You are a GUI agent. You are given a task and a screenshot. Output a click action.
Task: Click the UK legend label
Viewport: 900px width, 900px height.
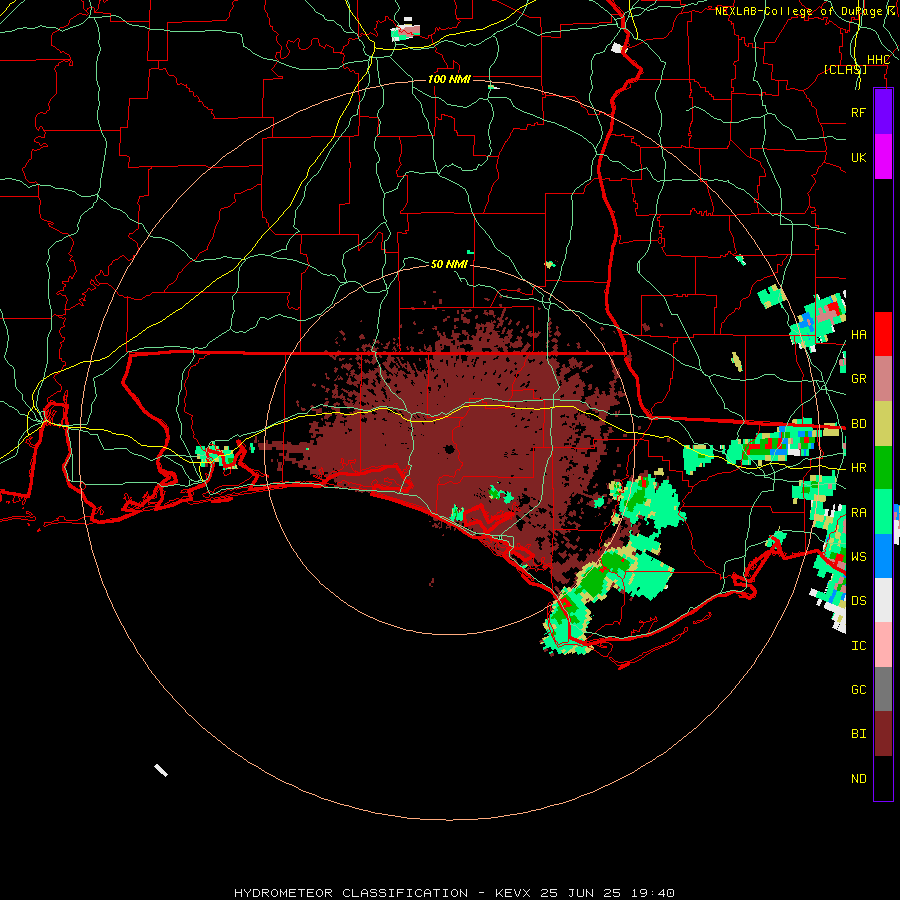pos(858,157)
